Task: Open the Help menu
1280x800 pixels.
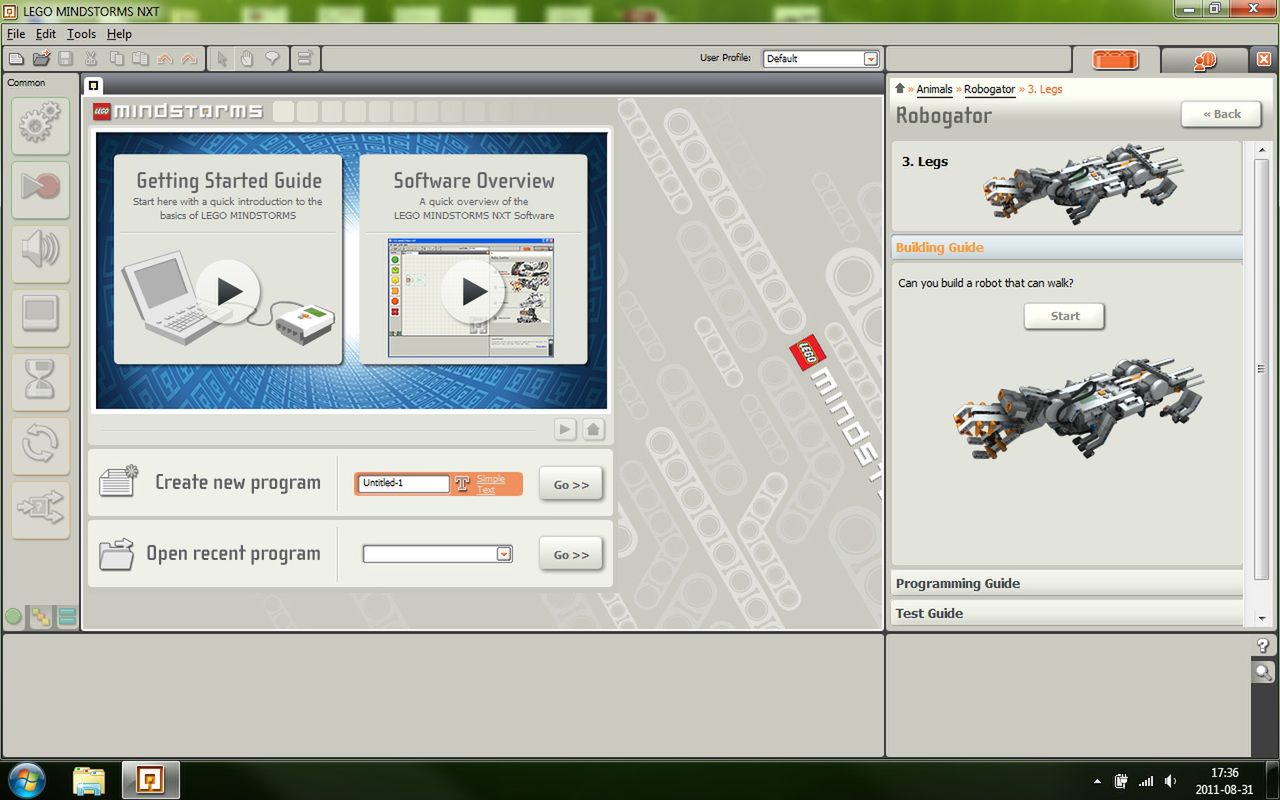Action: (119, 34)
